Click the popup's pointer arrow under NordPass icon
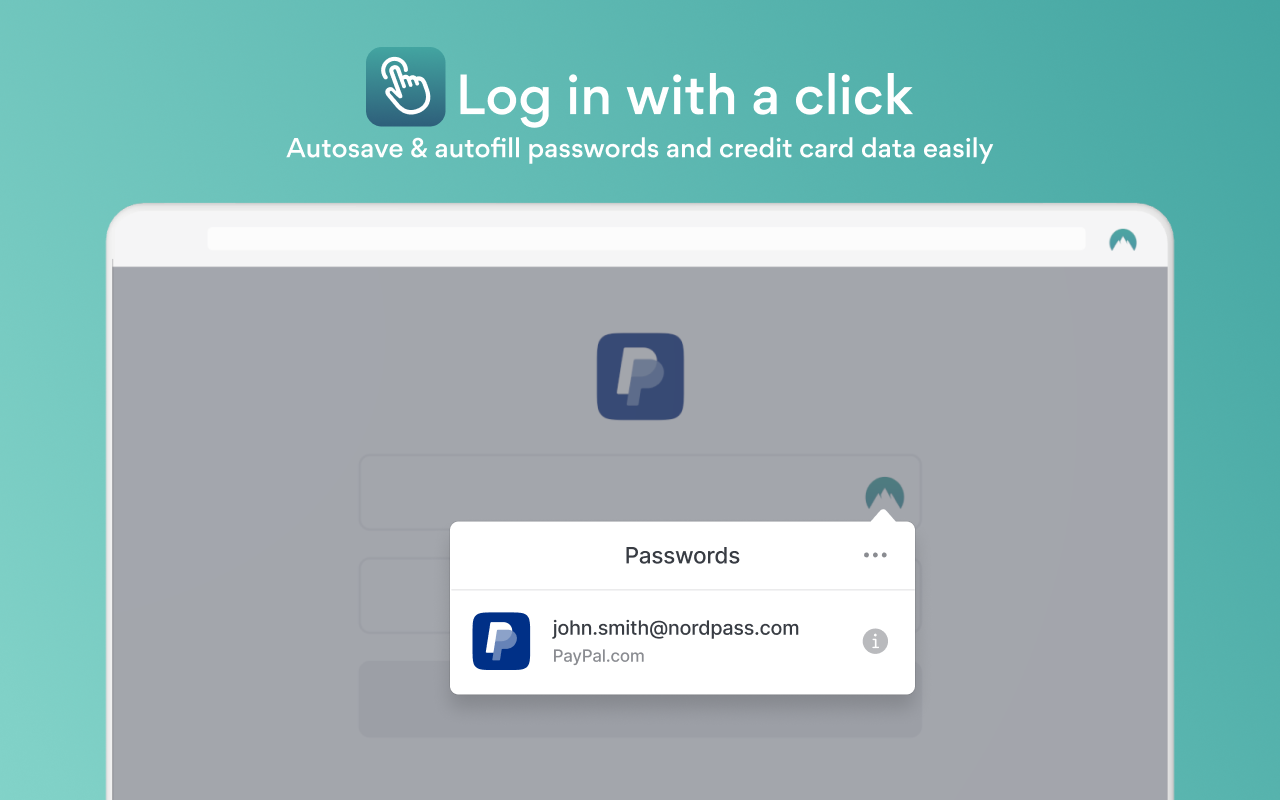This screenshot has width=1280, height=800. click(x=882, y=516)
